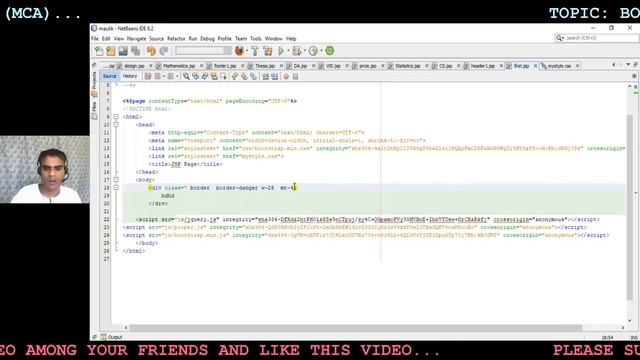This screenshot has height=360, width=640.
Task: Click the Undo toolbar icon
Action: pyautogui.click(x=151, y=51)
